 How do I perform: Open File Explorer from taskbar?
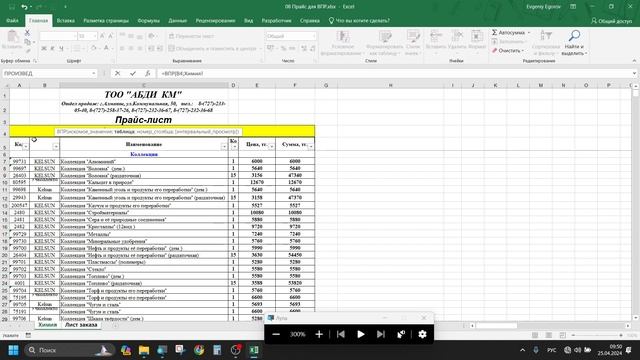(144, 350)
